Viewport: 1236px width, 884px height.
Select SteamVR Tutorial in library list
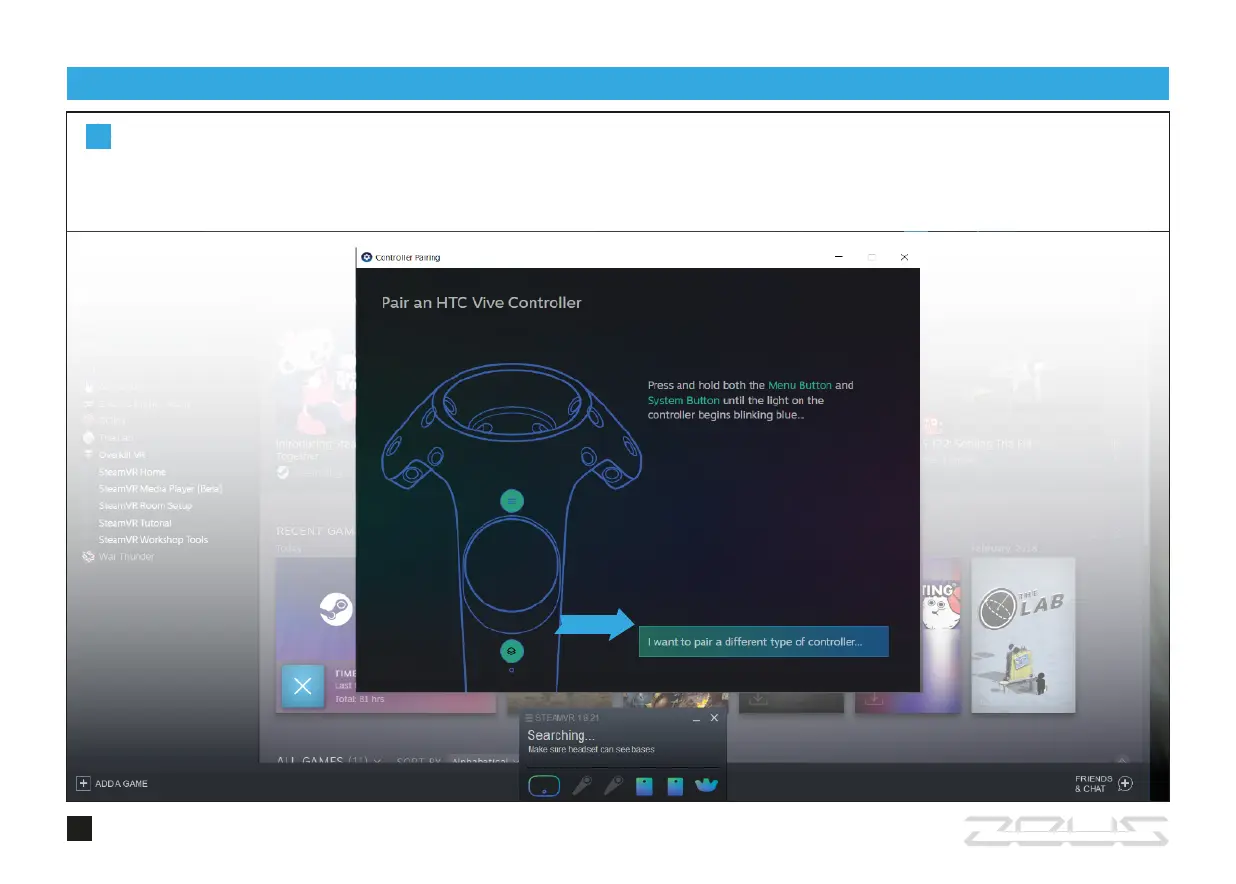pyautogui.click(x=135, y=523)
